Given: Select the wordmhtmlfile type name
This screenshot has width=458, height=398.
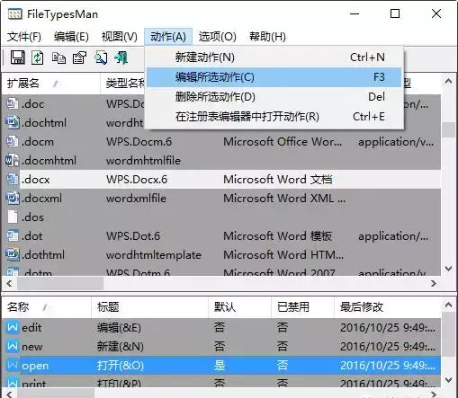Looking at the screenshot, I should click(143, 161).
